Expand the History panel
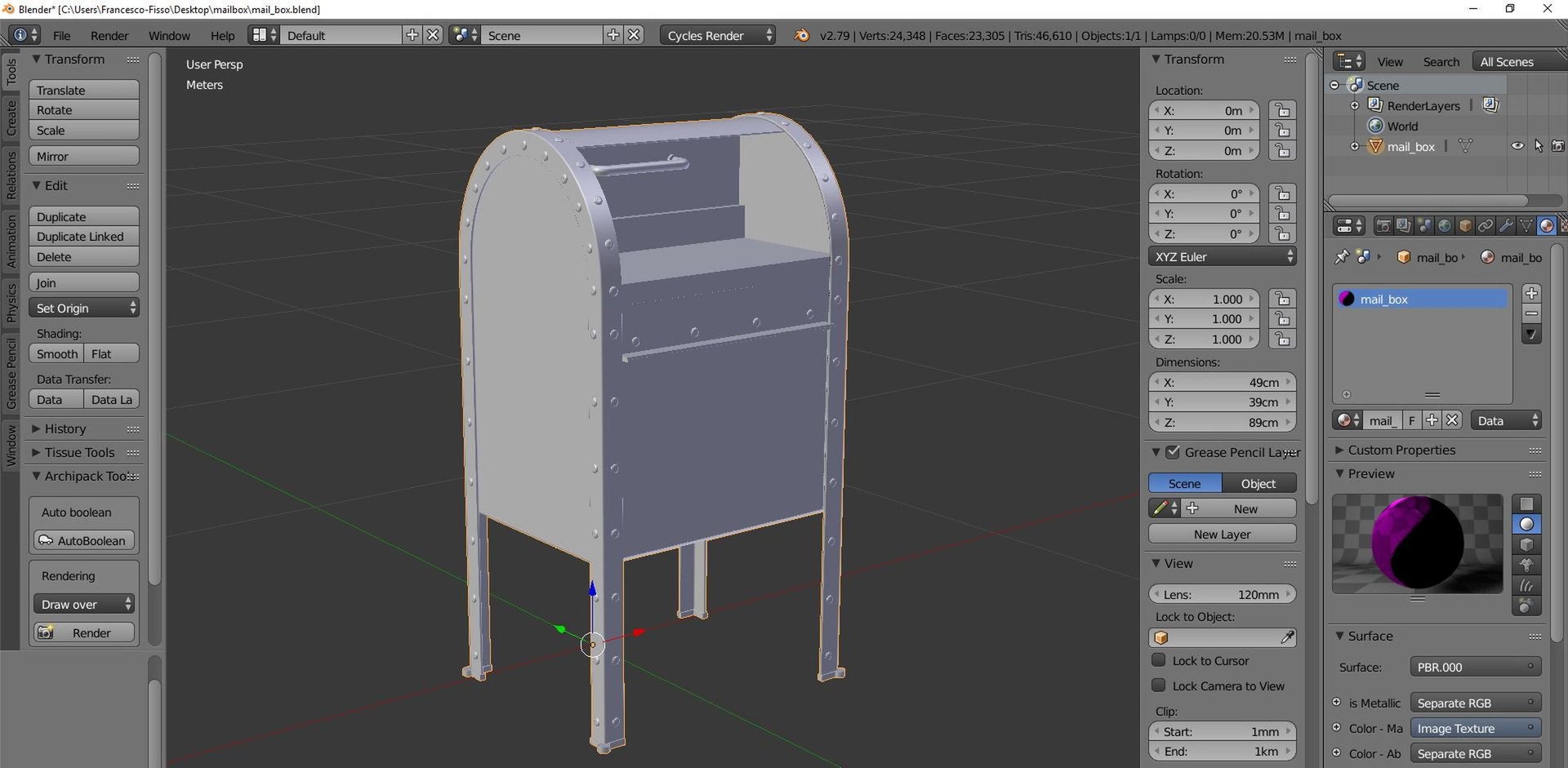Screen dimensions: 1568x768 click(65, 428)
